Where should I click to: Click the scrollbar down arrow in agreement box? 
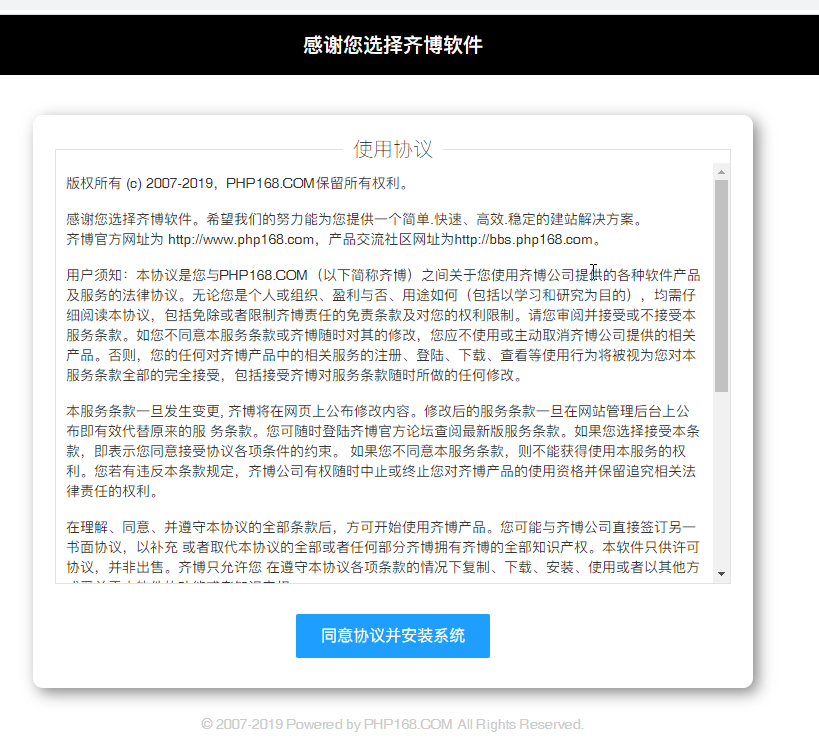[721, 575]
